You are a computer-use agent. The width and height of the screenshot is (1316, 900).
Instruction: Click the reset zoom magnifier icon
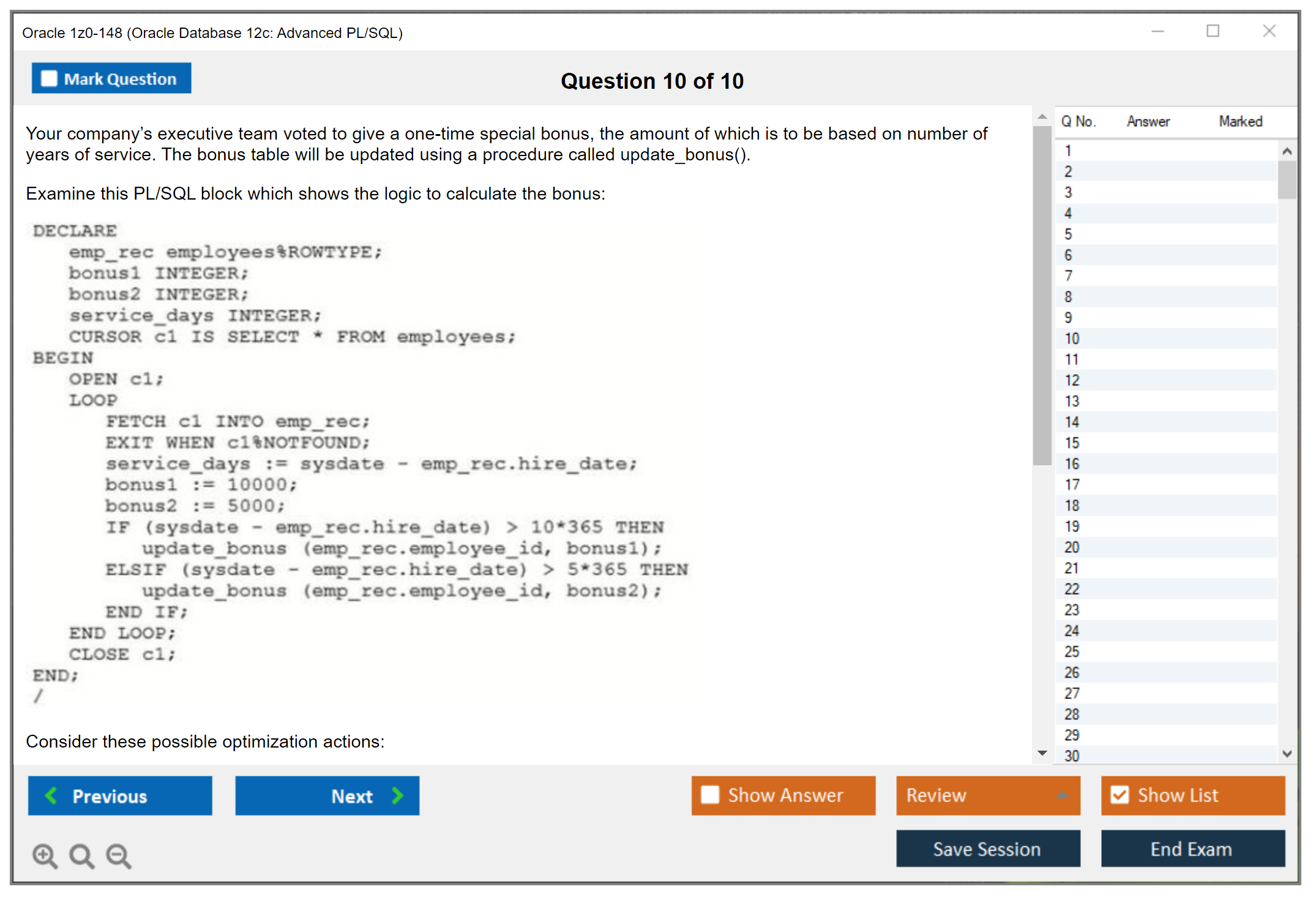tap(81, 855)
